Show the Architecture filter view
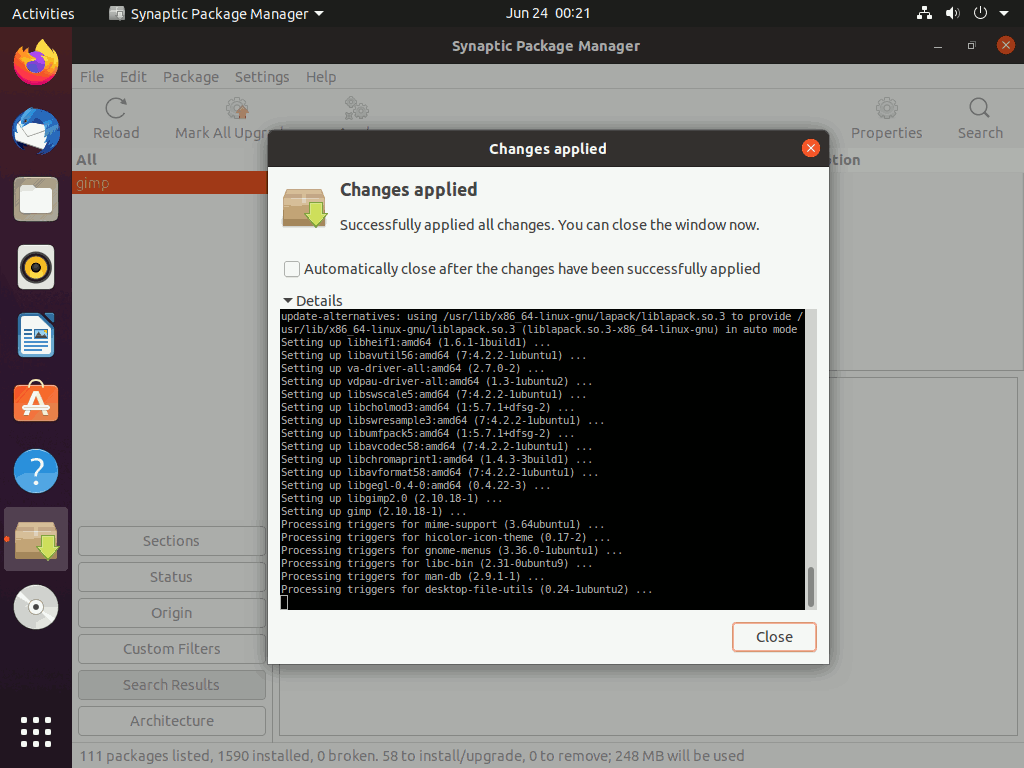 [x=172, y=720]
